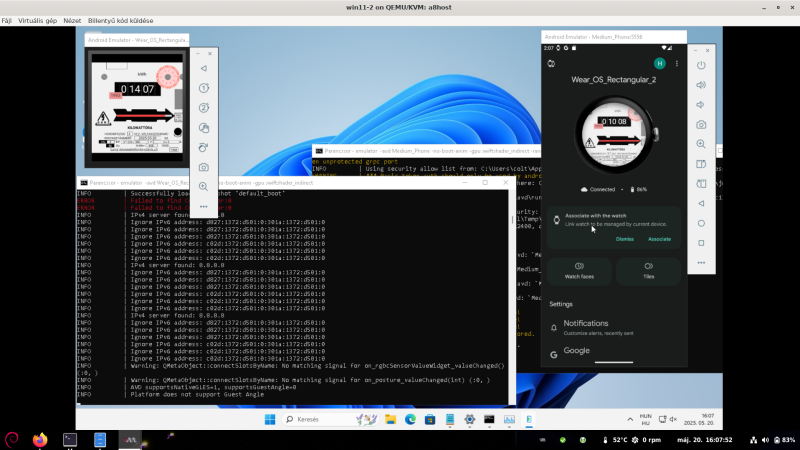Click the host battery indicator showing 83%
The height and width of the screenshot is (450, 800).
[x=785, y=440]
